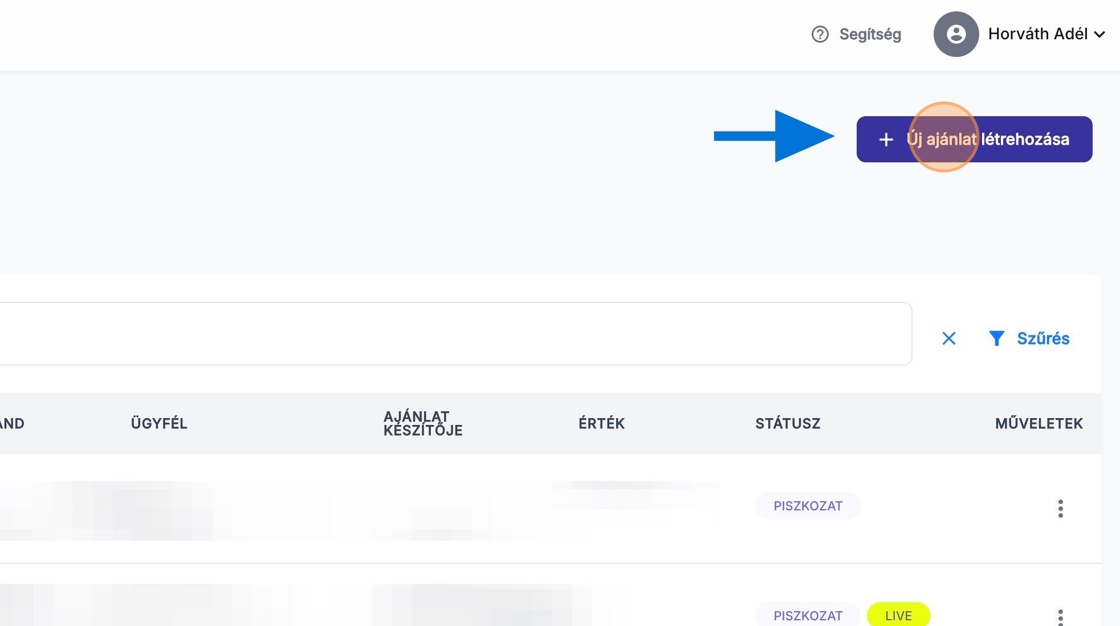Viewport: 1120px width, 626px height.
Task: Click the question-mark help icon
Action: [x=820, y=35]
